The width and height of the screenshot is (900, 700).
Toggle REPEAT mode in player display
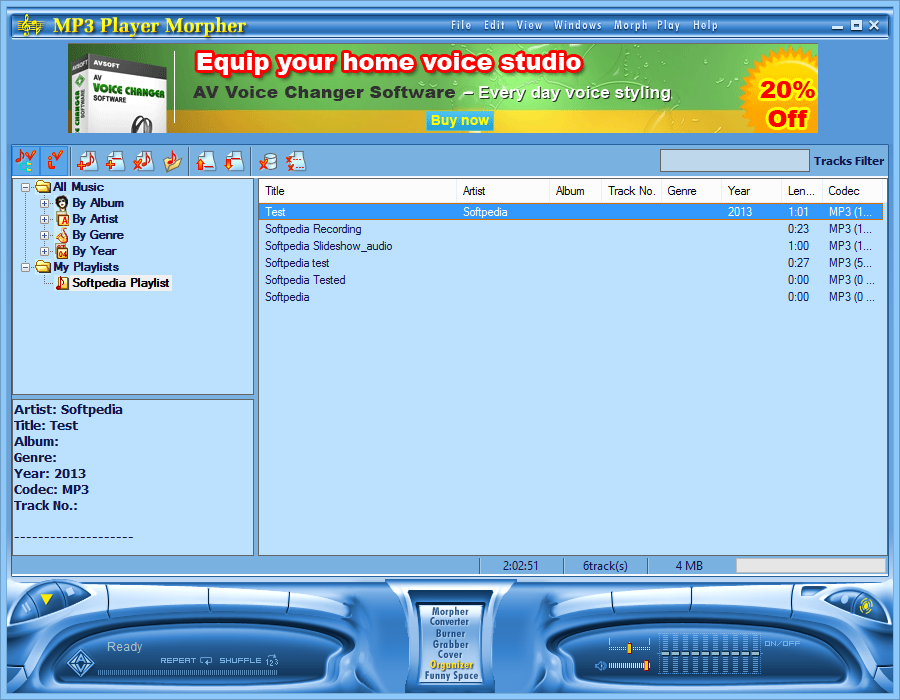pos(186,660)
